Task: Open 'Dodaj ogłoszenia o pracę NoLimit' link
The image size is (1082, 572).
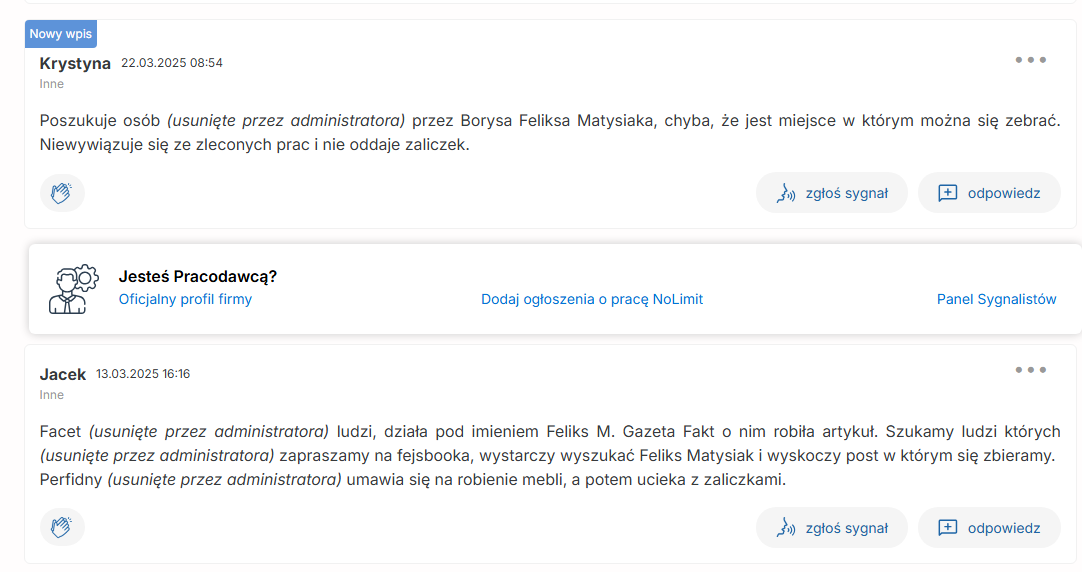Action: coord(592,299)
